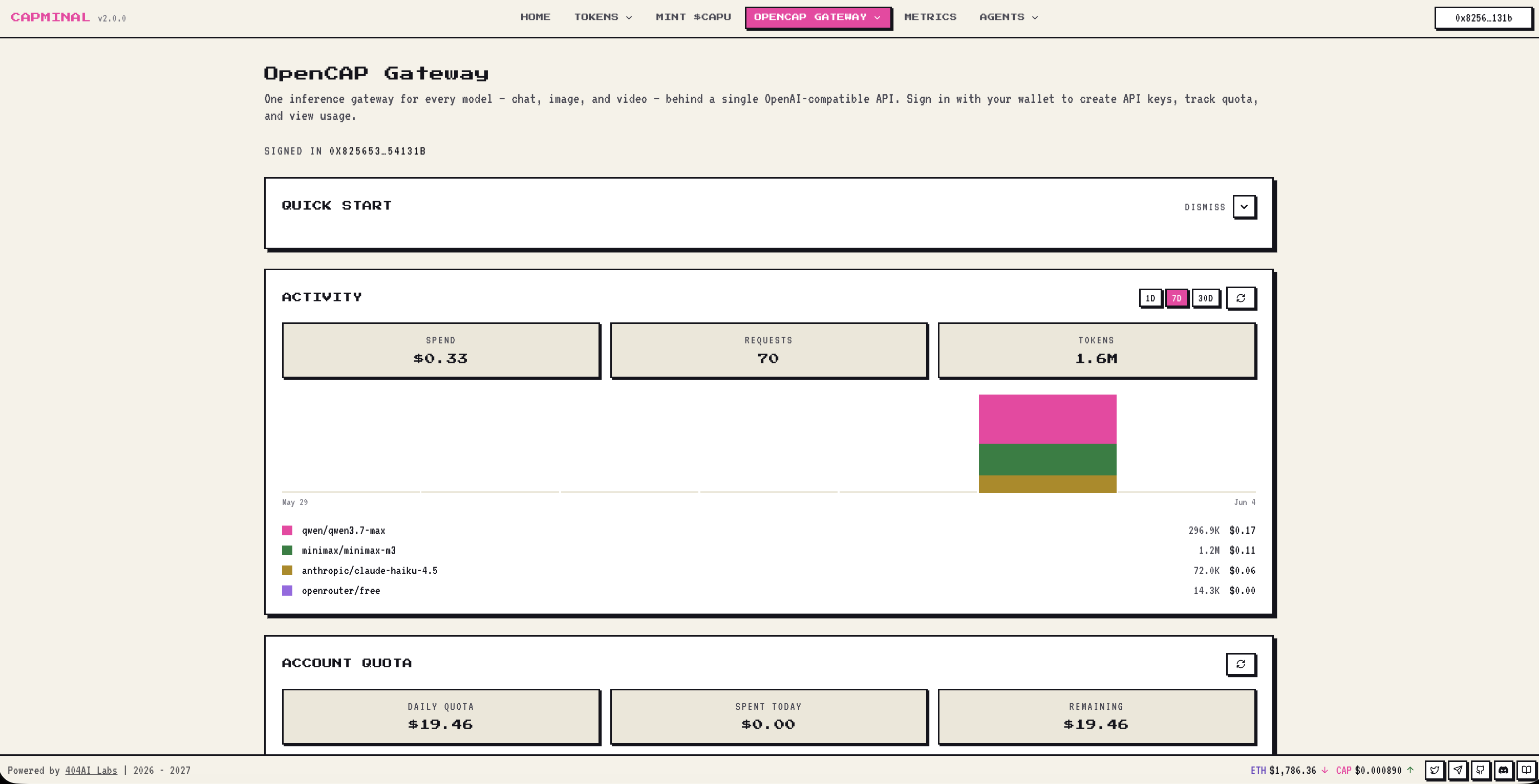Open the Telegram paper-plane icon
1539x784 pixels.
[x=1458, y=770]
